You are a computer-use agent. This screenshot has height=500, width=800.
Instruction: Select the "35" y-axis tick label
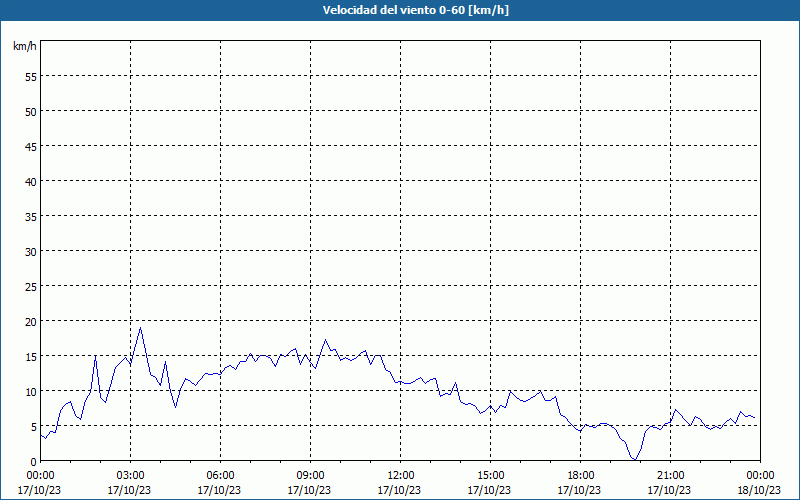31,216
